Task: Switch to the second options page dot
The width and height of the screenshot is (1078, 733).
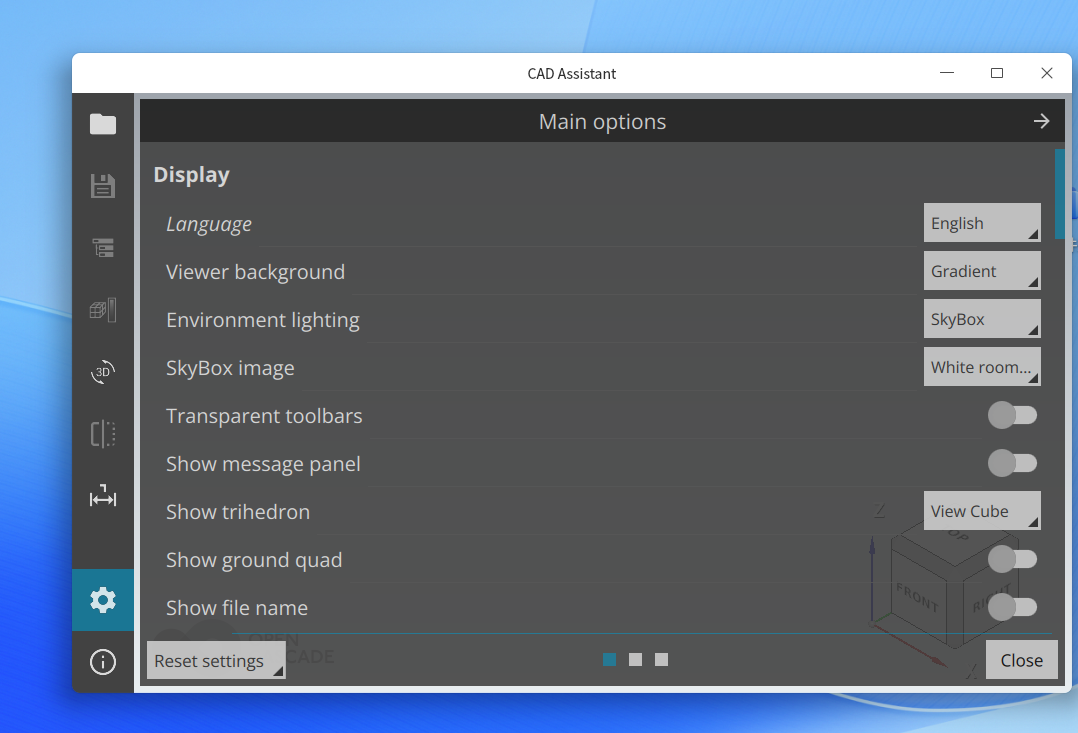Action: click(635, 659)
